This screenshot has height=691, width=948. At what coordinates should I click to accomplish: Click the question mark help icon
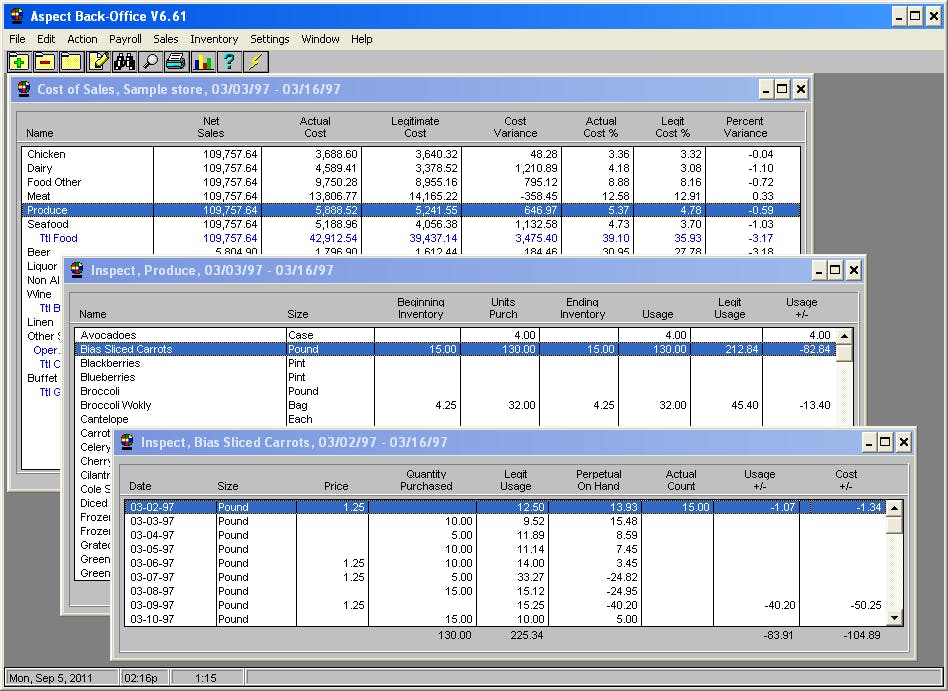pos(229,62)
